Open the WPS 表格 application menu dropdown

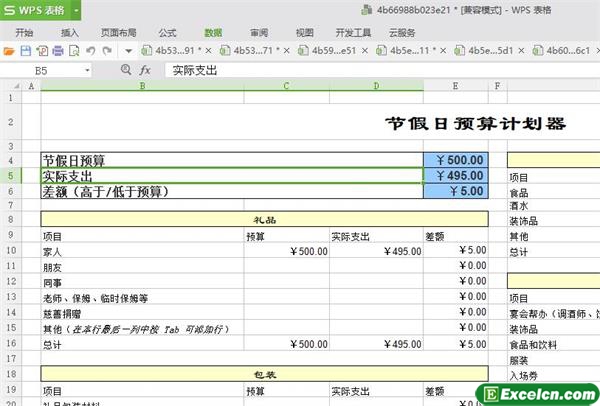tap(76, 10)
